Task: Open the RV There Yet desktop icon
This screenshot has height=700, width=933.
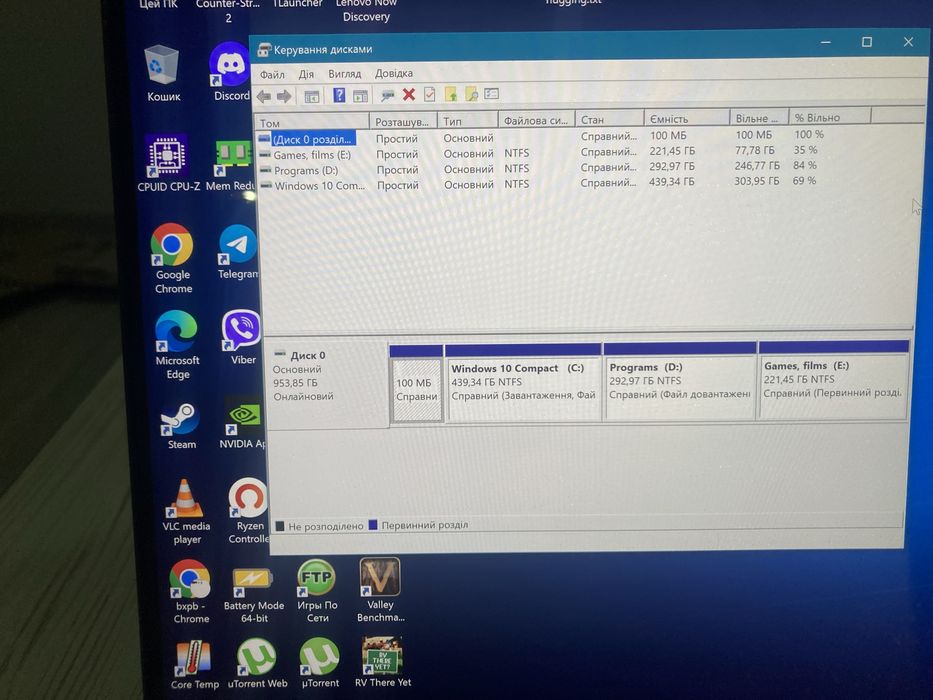Action: [x=383, y=662]
